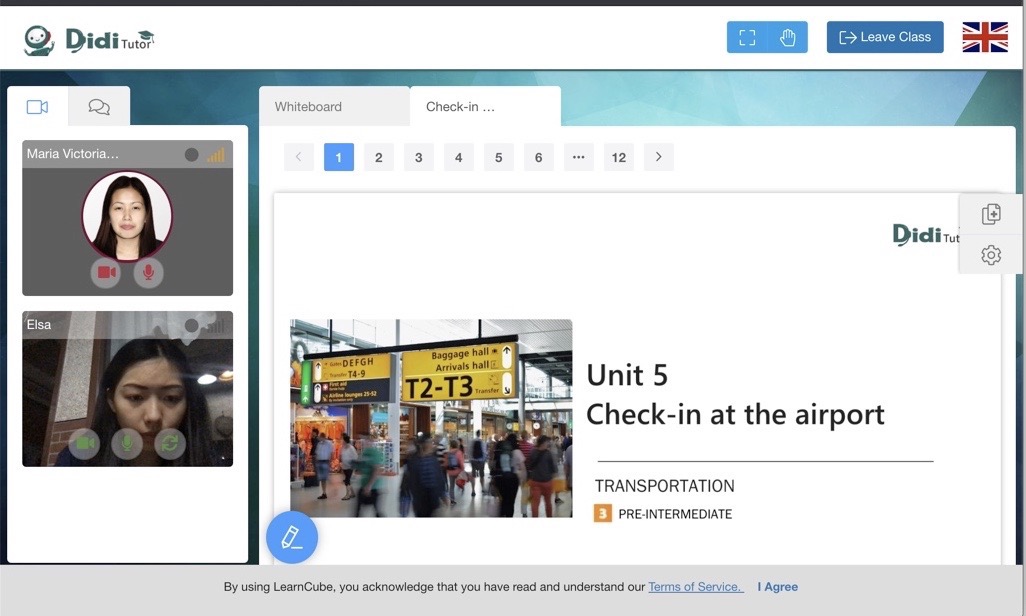Screen dimensions: 1026x616
Task: Enter fullscreen mode
Action: tap(747, 37)
